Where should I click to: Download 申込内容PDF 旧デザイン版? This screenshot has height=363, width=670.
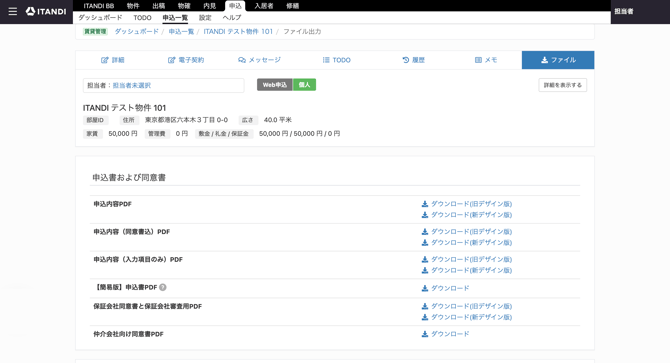coord(467,204)
